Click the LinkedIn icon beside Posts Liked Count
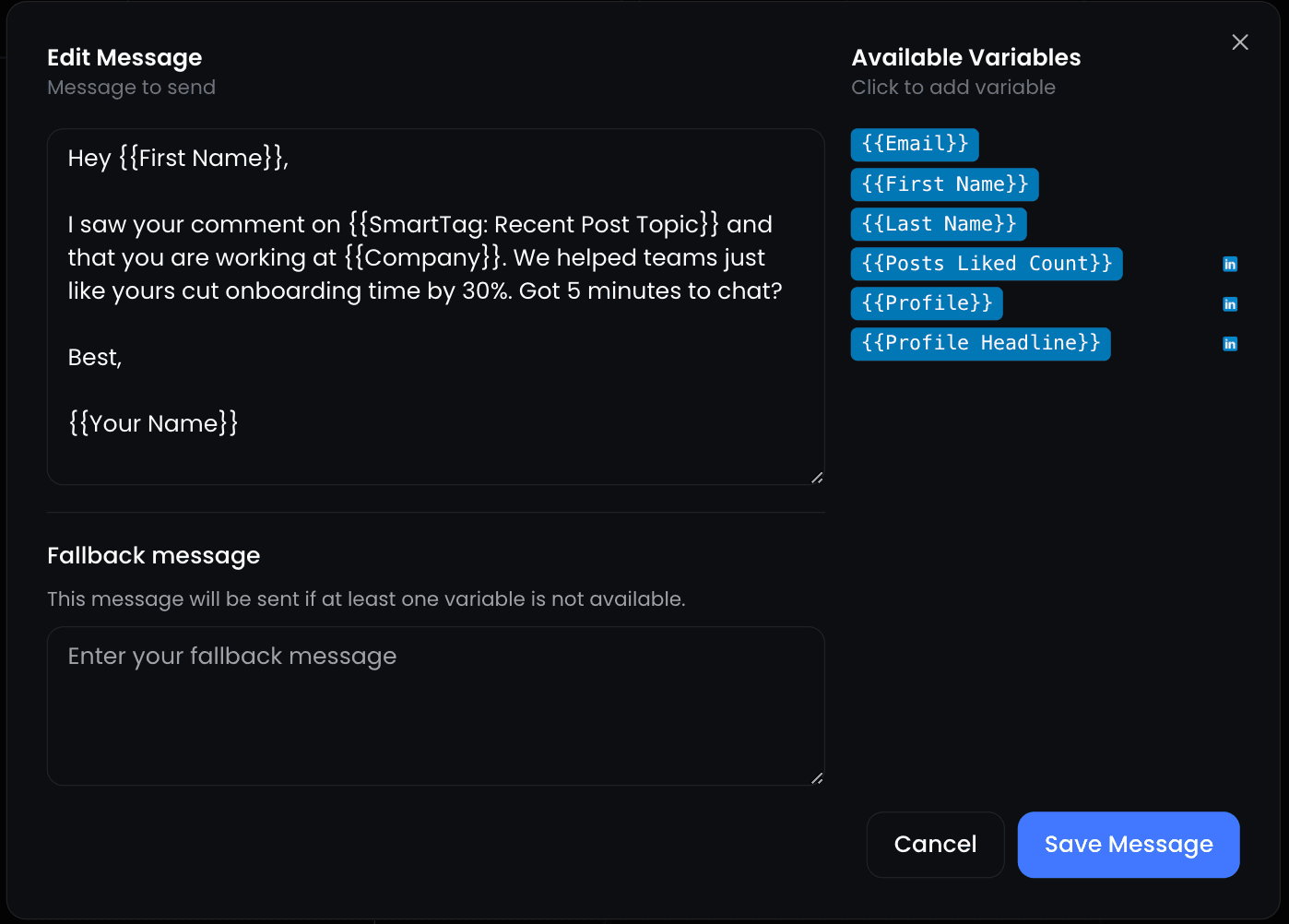The height and width of the screenshot is (924, 1289). tap(1230, 265)
